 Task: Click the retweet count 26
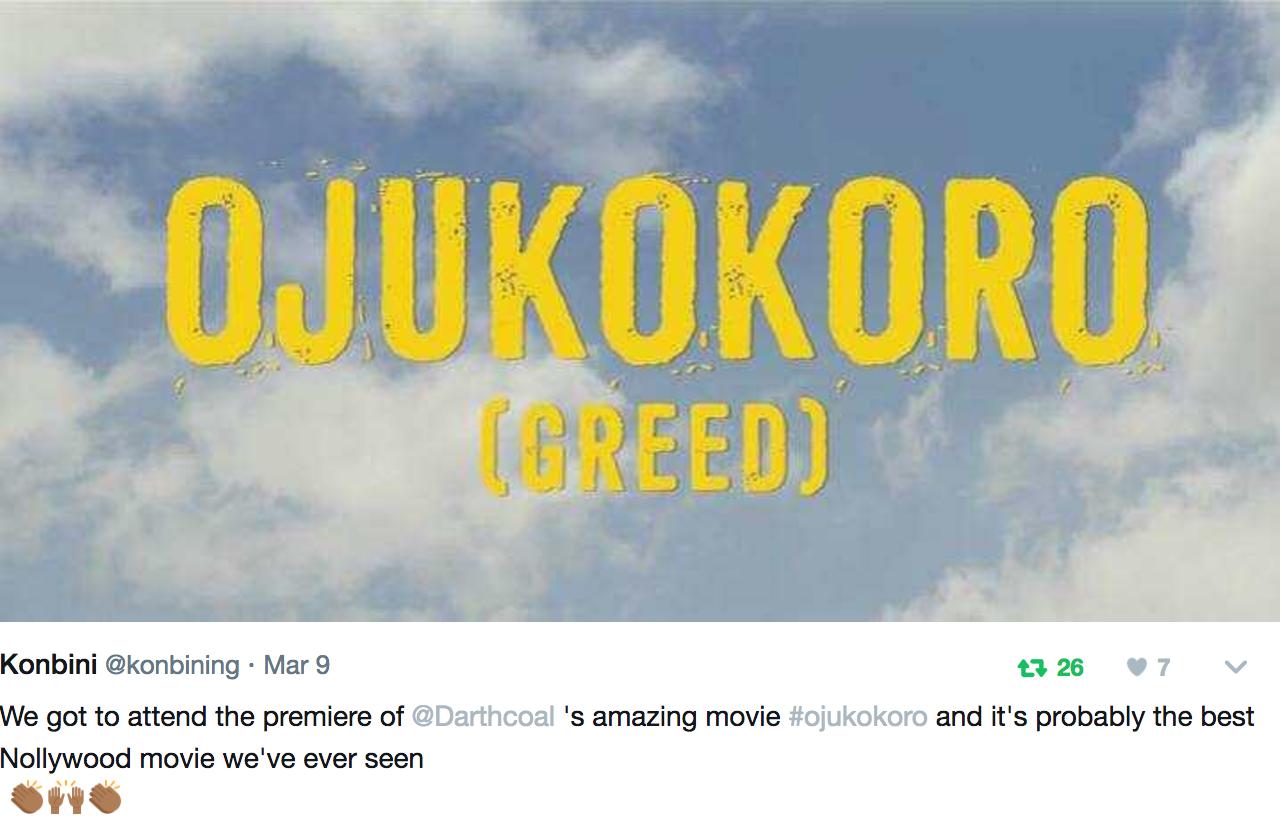[1070, 668]
